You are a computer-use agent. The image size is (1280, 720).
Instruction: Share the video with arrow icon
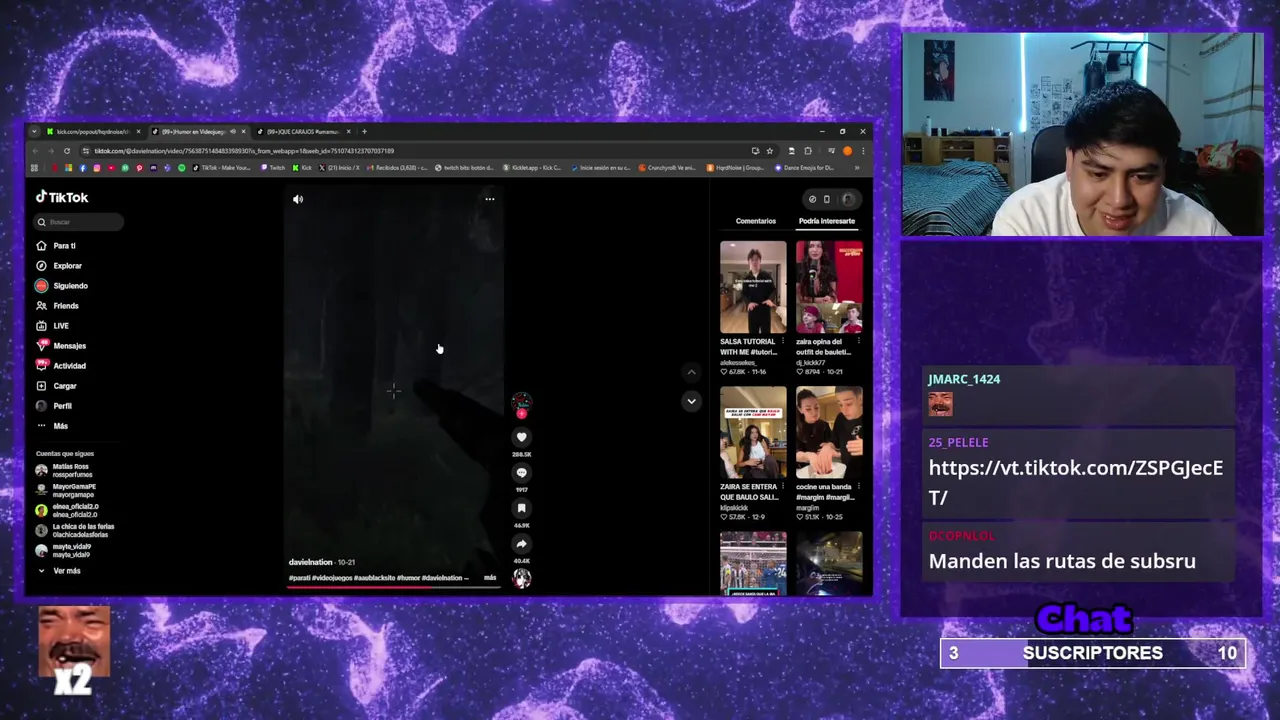click(521, 544)
